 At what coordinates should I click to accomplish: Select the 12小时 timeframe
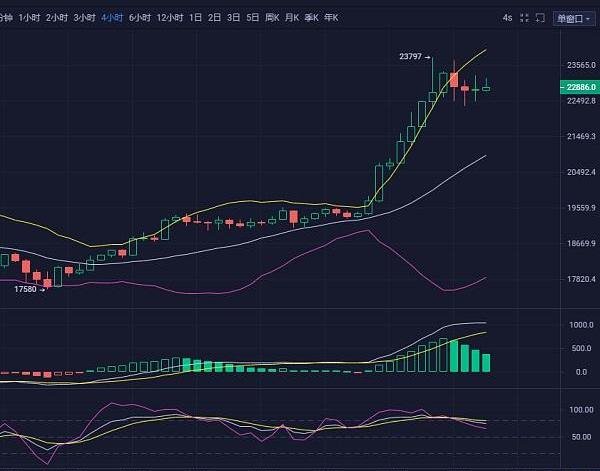click(x=170, y=18)
